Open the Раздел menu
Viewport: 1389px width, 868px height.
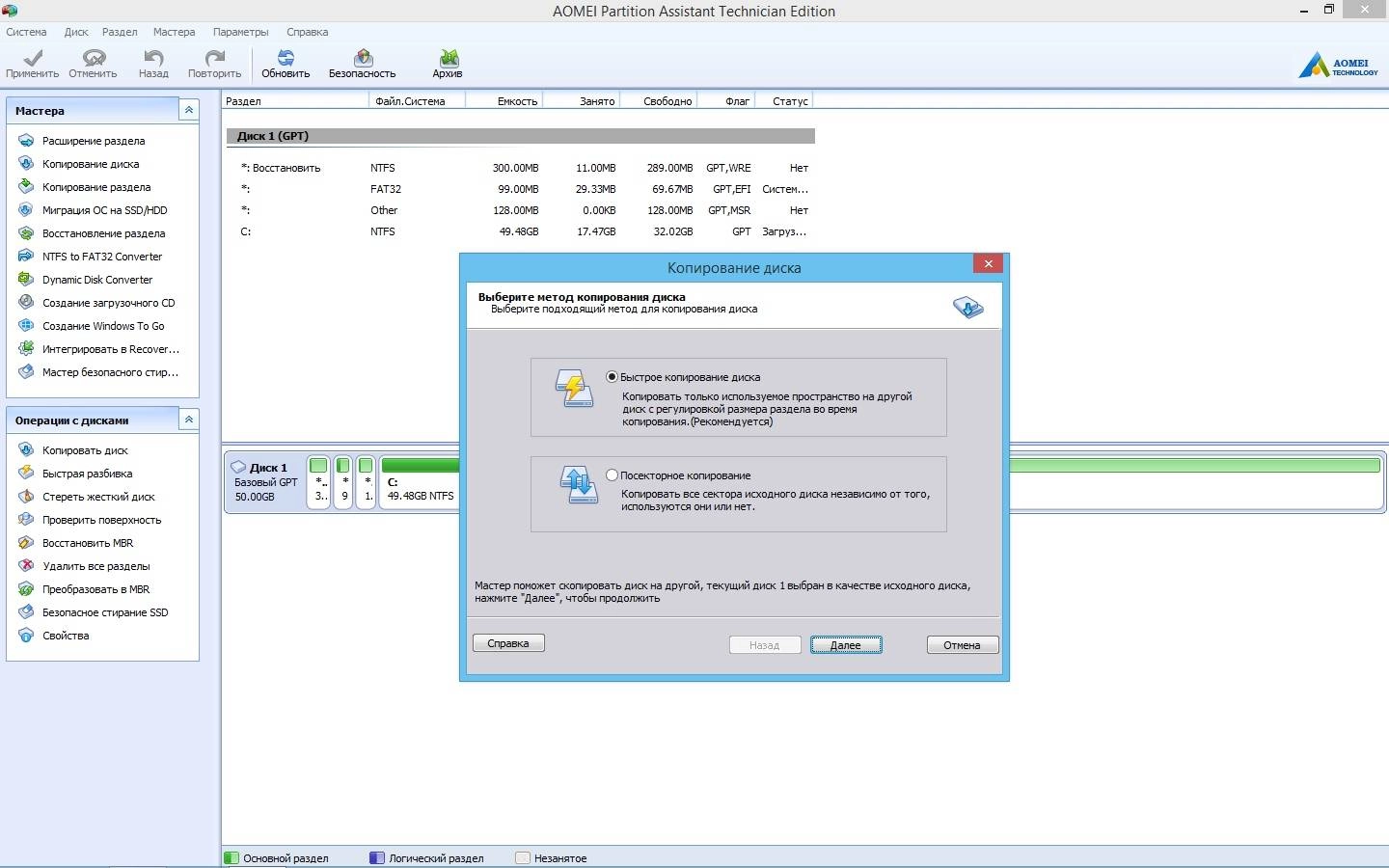click(x=120, y=32)
